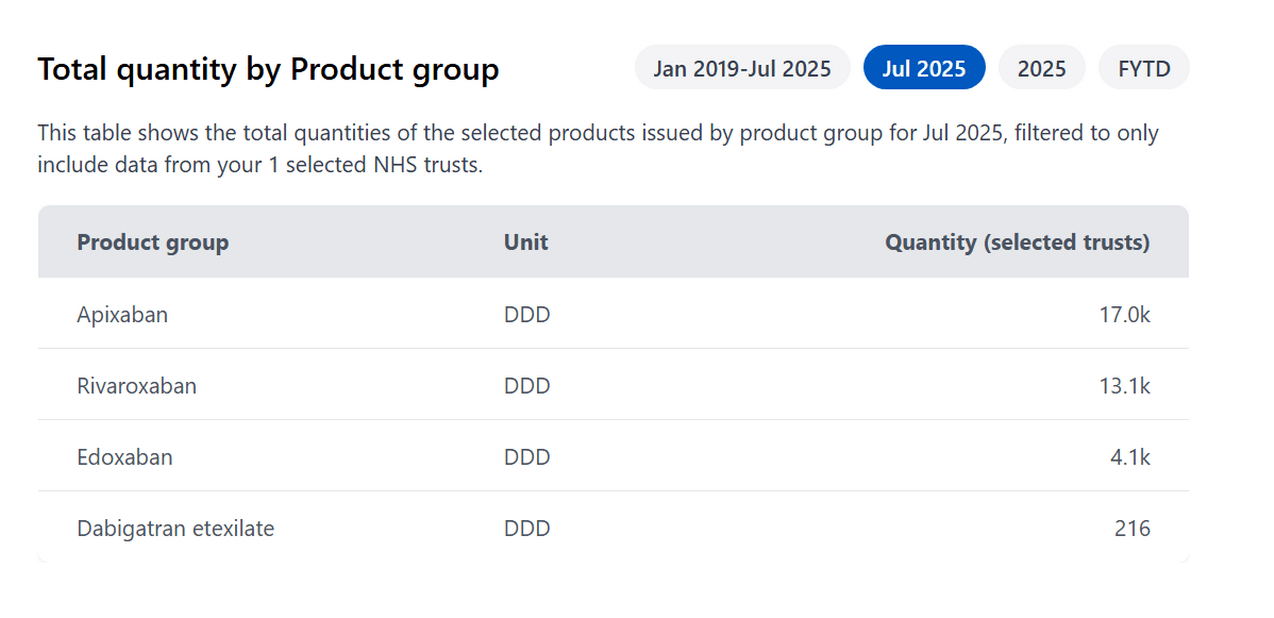Click the Total quantity by Product group heading
The width and height of the screenshot is (1274, 618).
point(268,69)
